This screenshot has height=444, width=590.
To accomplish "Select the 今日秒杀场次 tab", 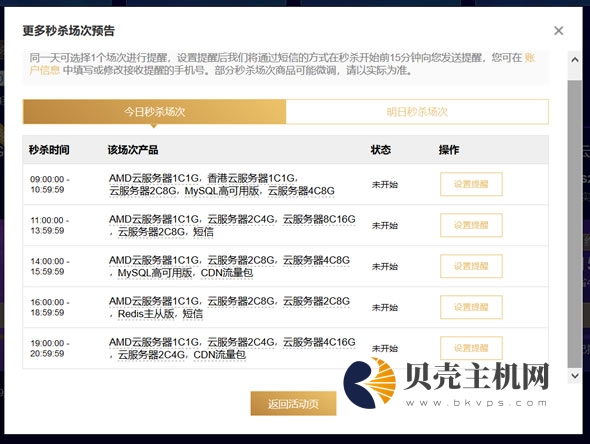I will [154, 112].
